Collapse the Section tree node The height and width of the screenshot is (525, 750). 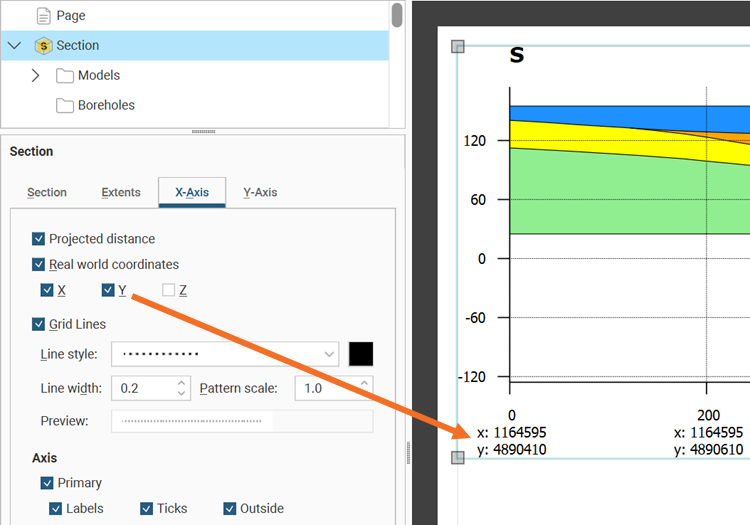click(x=14, y=46)
